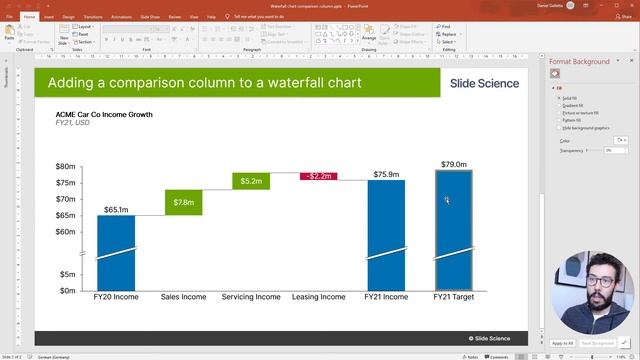Close the Format Background pane
The width and height of the screenshot is (640, 360).
pos(631,60)
